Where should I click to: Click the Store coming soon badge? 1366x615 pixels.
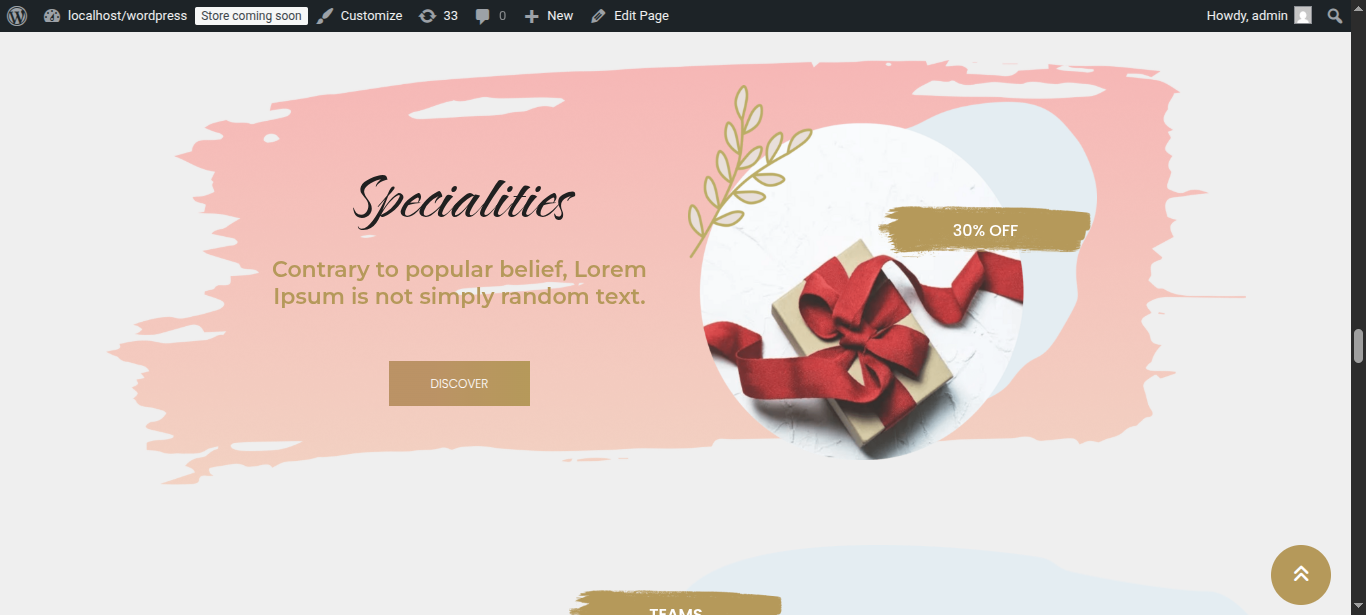(x=251, y=16)
